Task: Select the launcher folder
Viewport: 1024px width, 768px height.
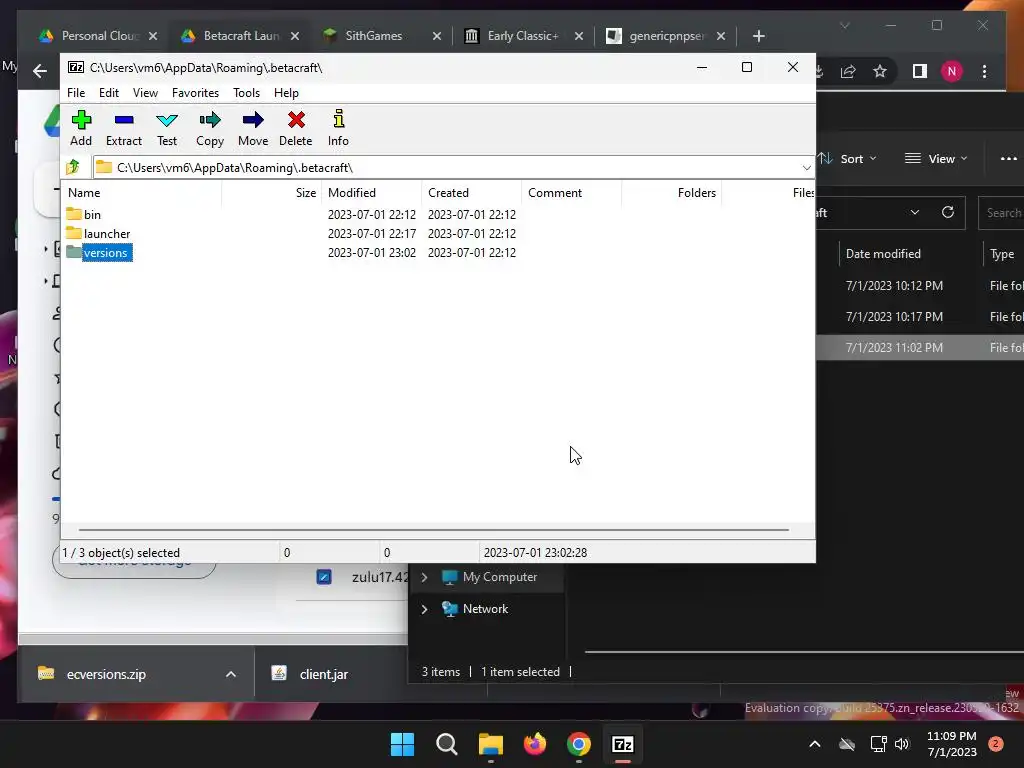Action: pos(106,233)
